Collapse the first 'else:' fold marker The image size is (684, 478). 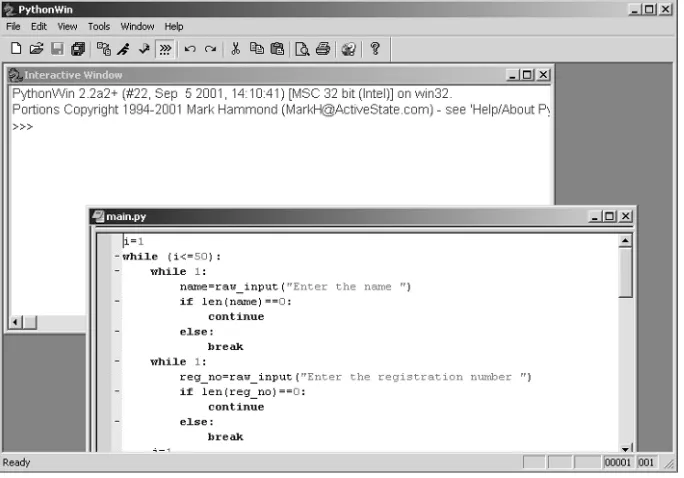tap(117, 331)
